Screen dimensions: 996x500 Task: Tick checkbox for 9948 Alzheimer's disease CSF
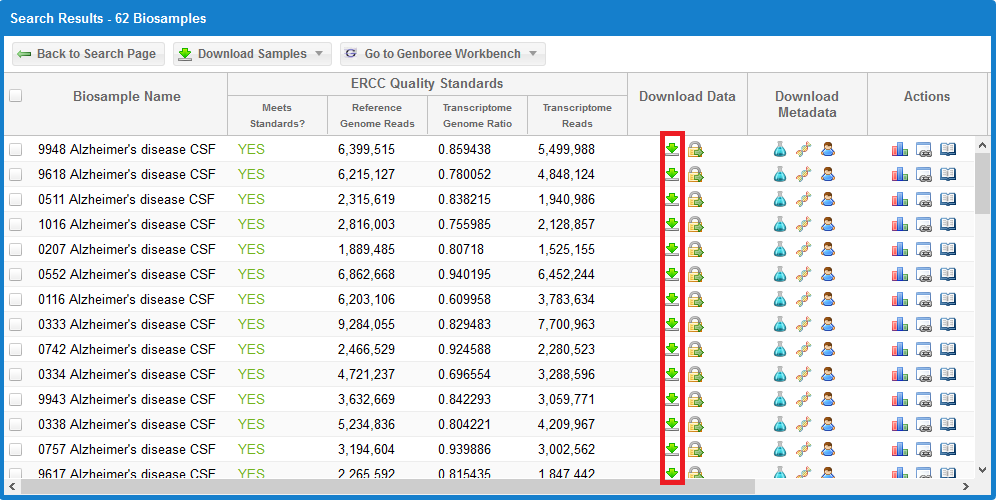15,149
